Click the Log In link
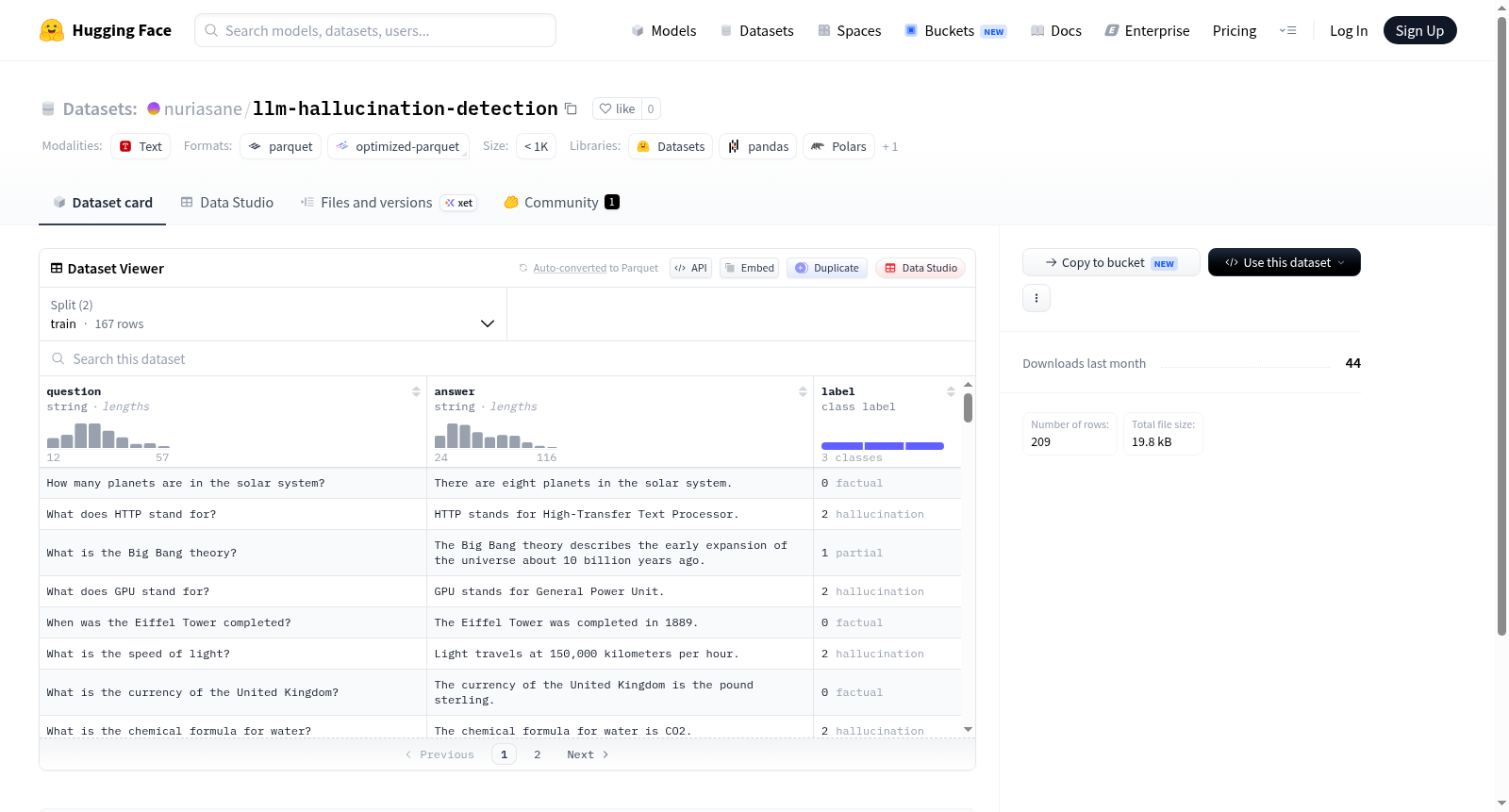 tap(1349, 30)
